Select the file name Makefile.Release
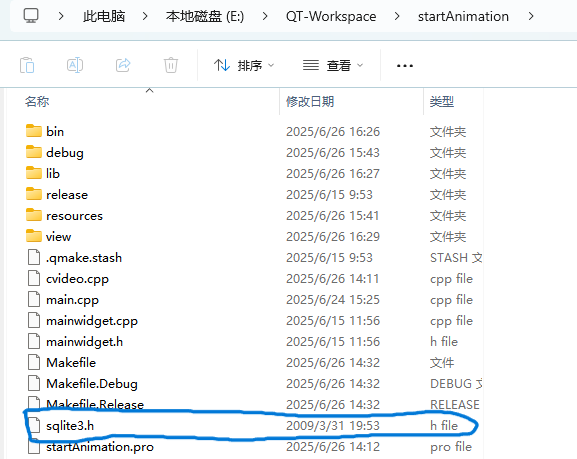This screenshot has width=577, height=459. tap(95, 405)
